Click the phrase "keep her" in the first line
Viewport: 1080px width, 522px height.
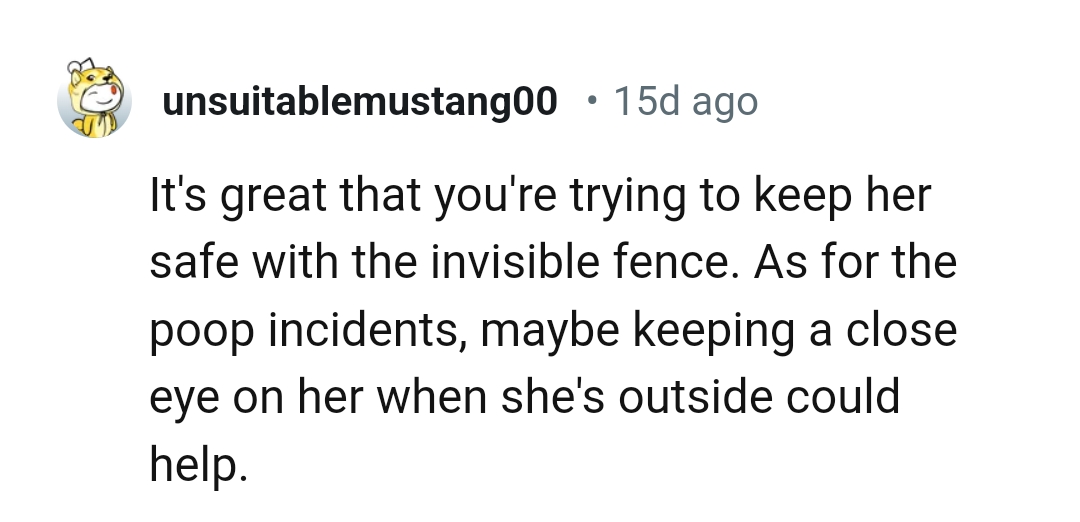(x=842, y=195)
